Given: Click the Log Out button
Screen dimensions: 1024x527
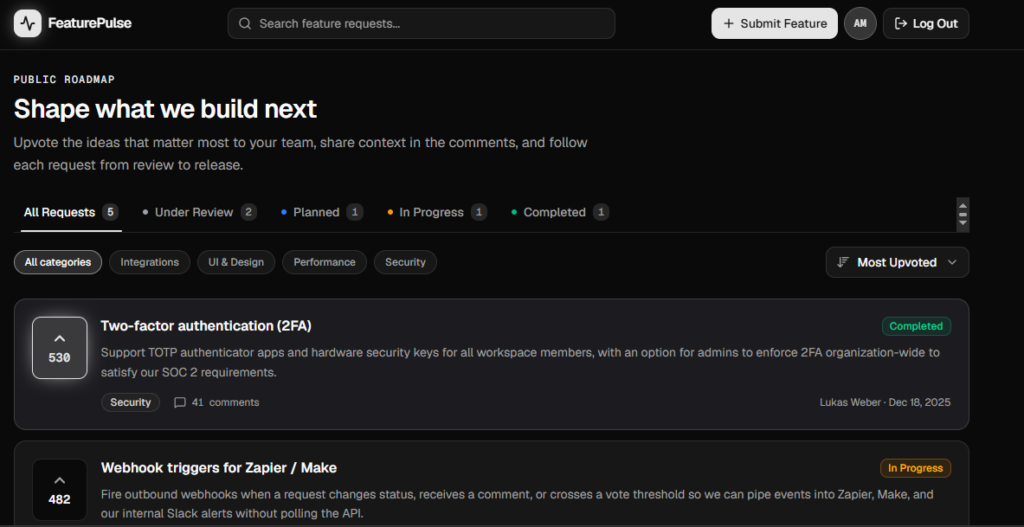Looking at the screenshot, I should (926, 24).
